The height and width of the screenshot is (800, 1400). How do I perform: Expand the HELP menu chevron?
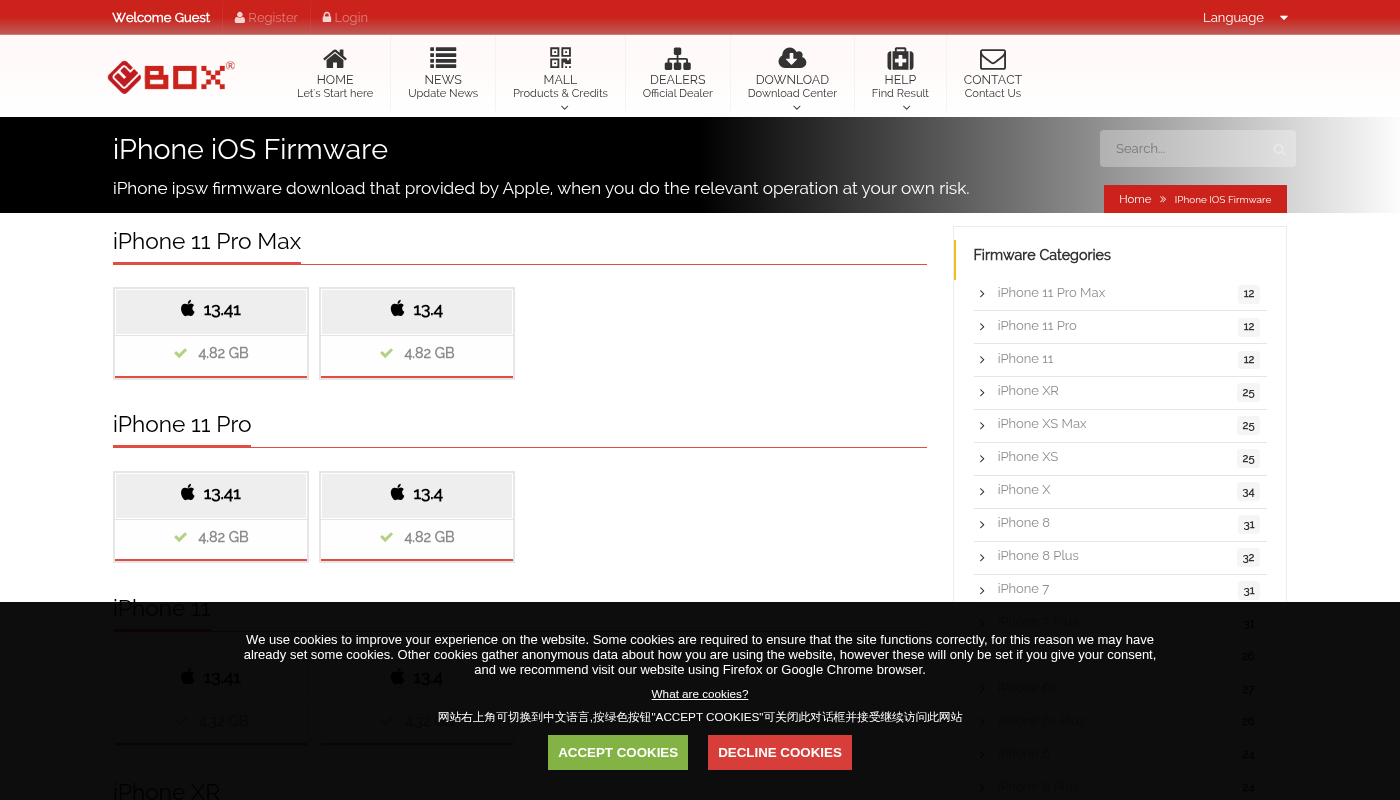tap(906, 108)
